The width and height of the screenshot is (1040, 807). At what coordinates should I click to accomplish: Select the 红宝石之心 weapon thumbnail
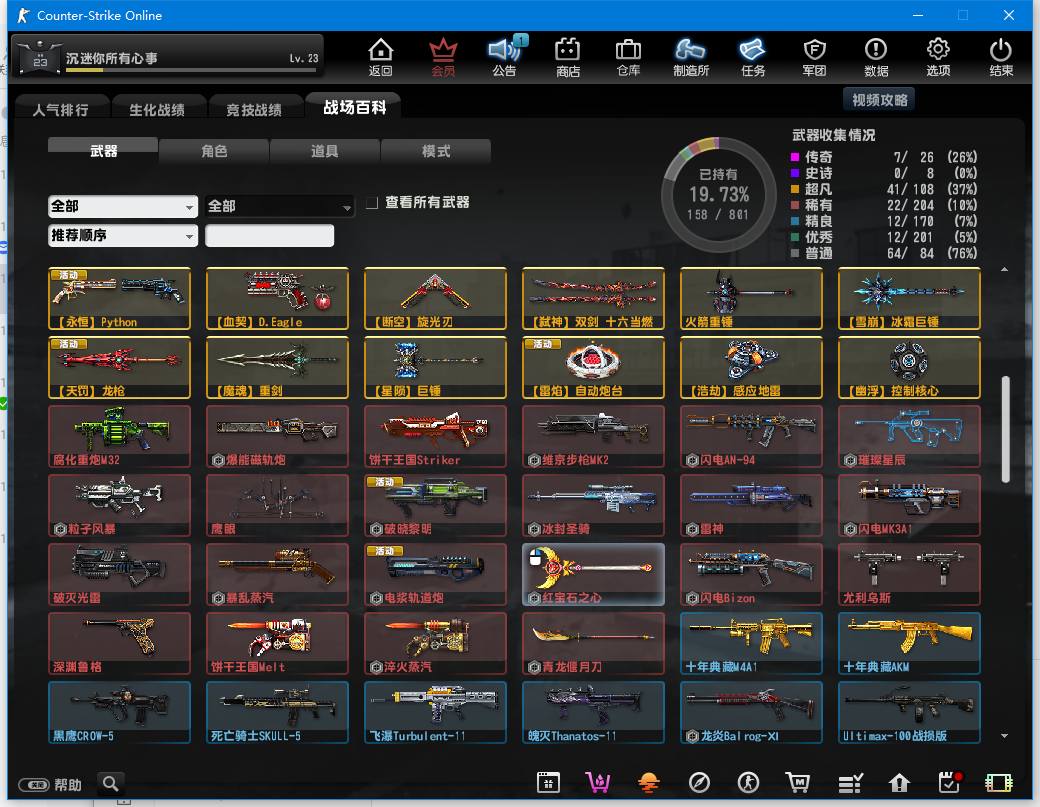pyautogui.click(x=593, y=574)
